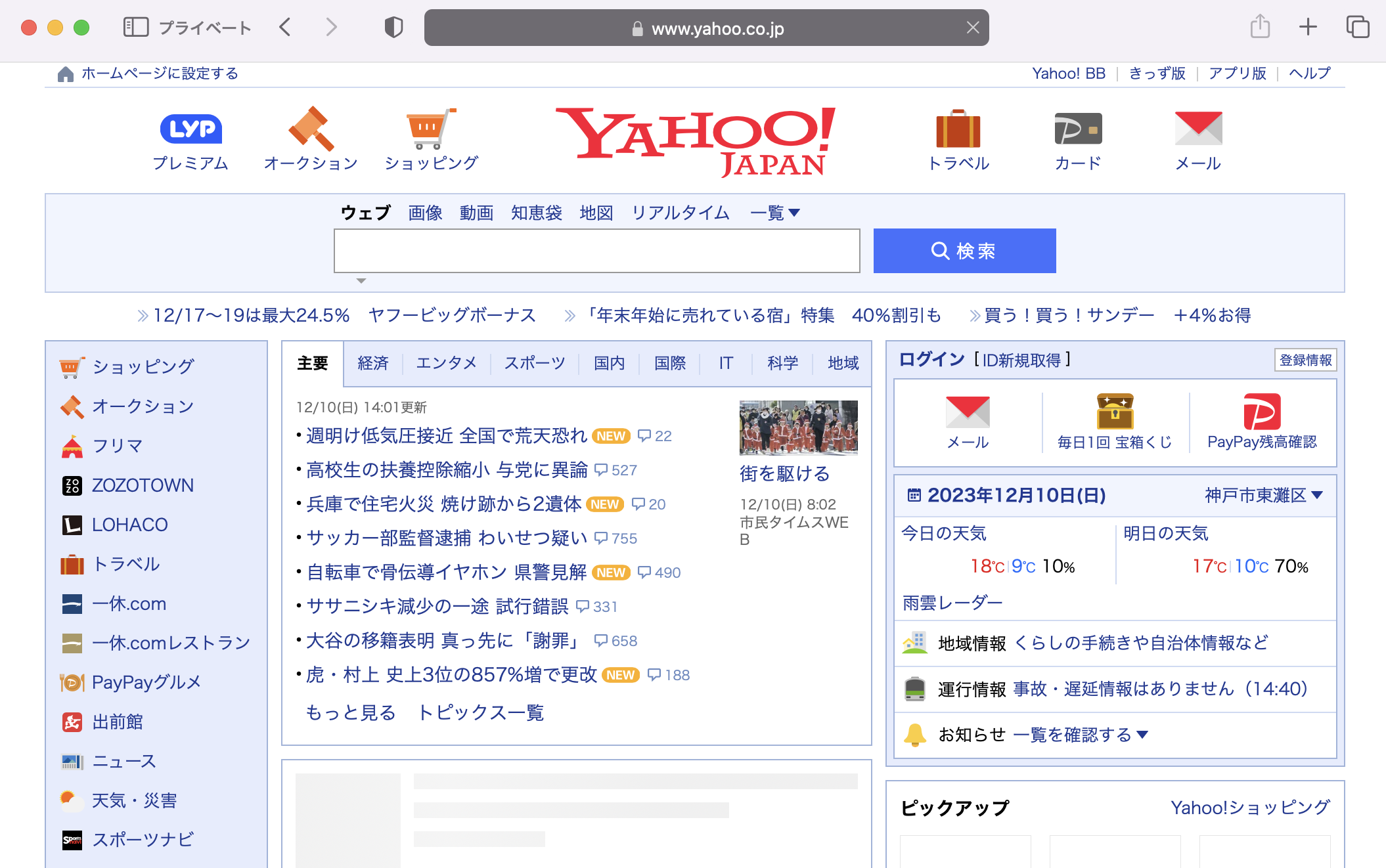Open PayPayグルメ in the left sidebar
Viewport: 1386px width, 868px height.
pos(146,682)
